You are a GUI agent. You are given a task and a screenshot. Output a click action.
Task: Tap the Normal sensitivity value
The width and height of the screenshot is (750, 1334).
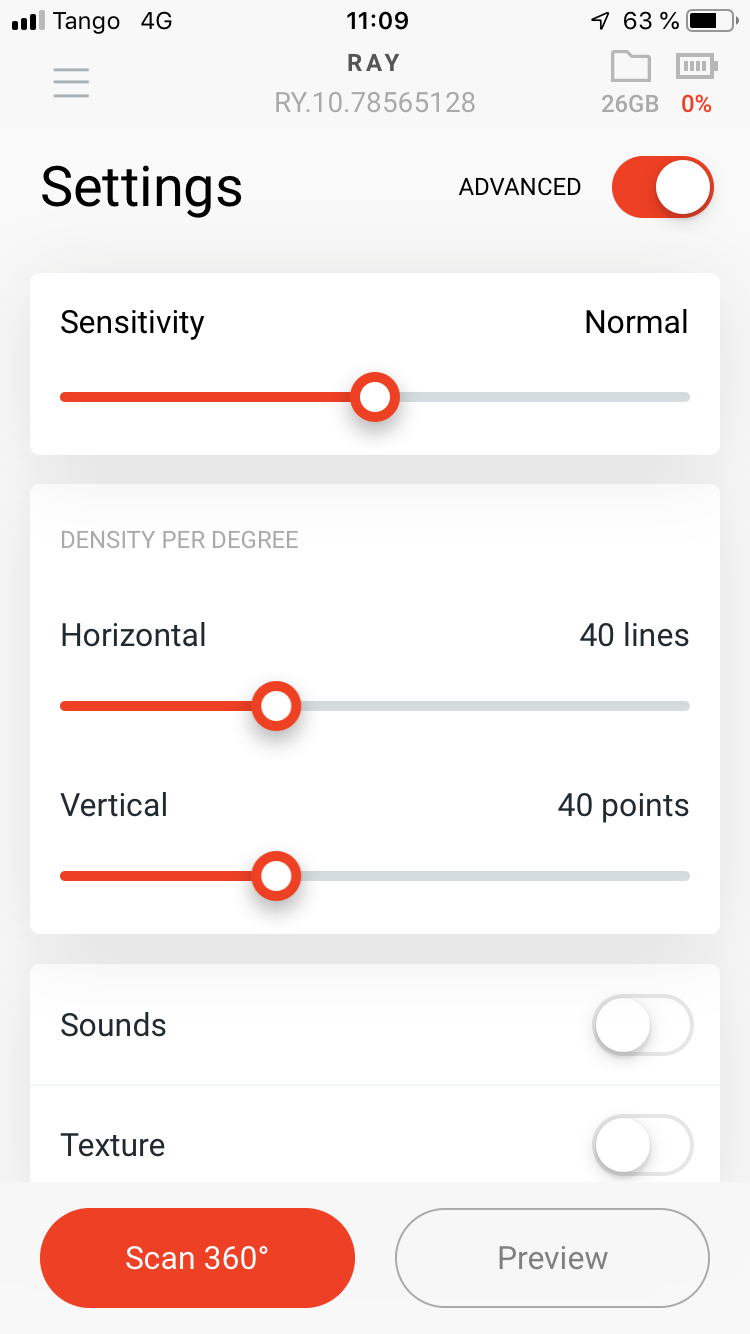[x=636, y=322]
